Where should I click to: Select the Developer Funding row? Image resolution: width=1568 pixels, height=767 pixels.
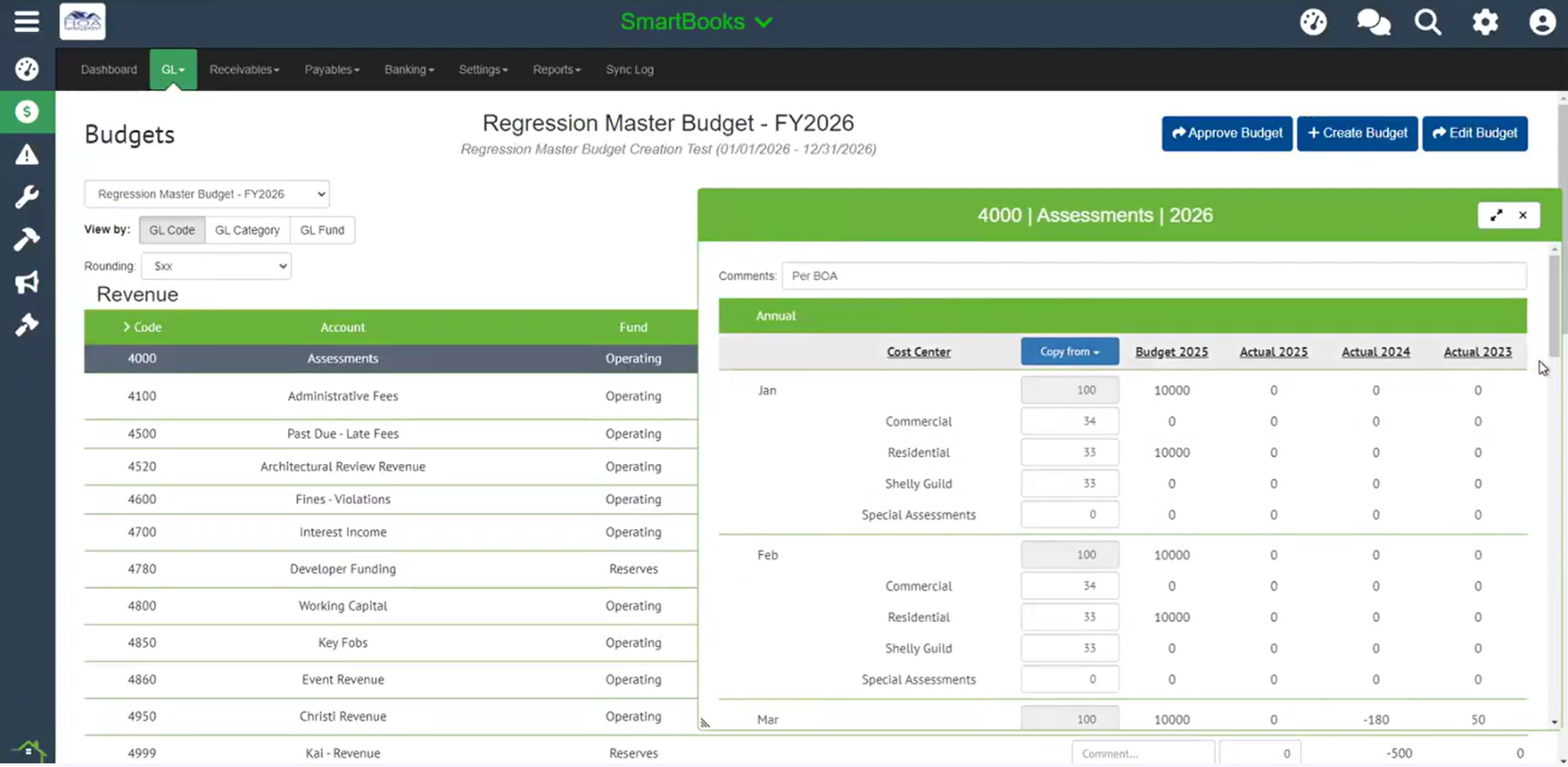click(391, 569)
